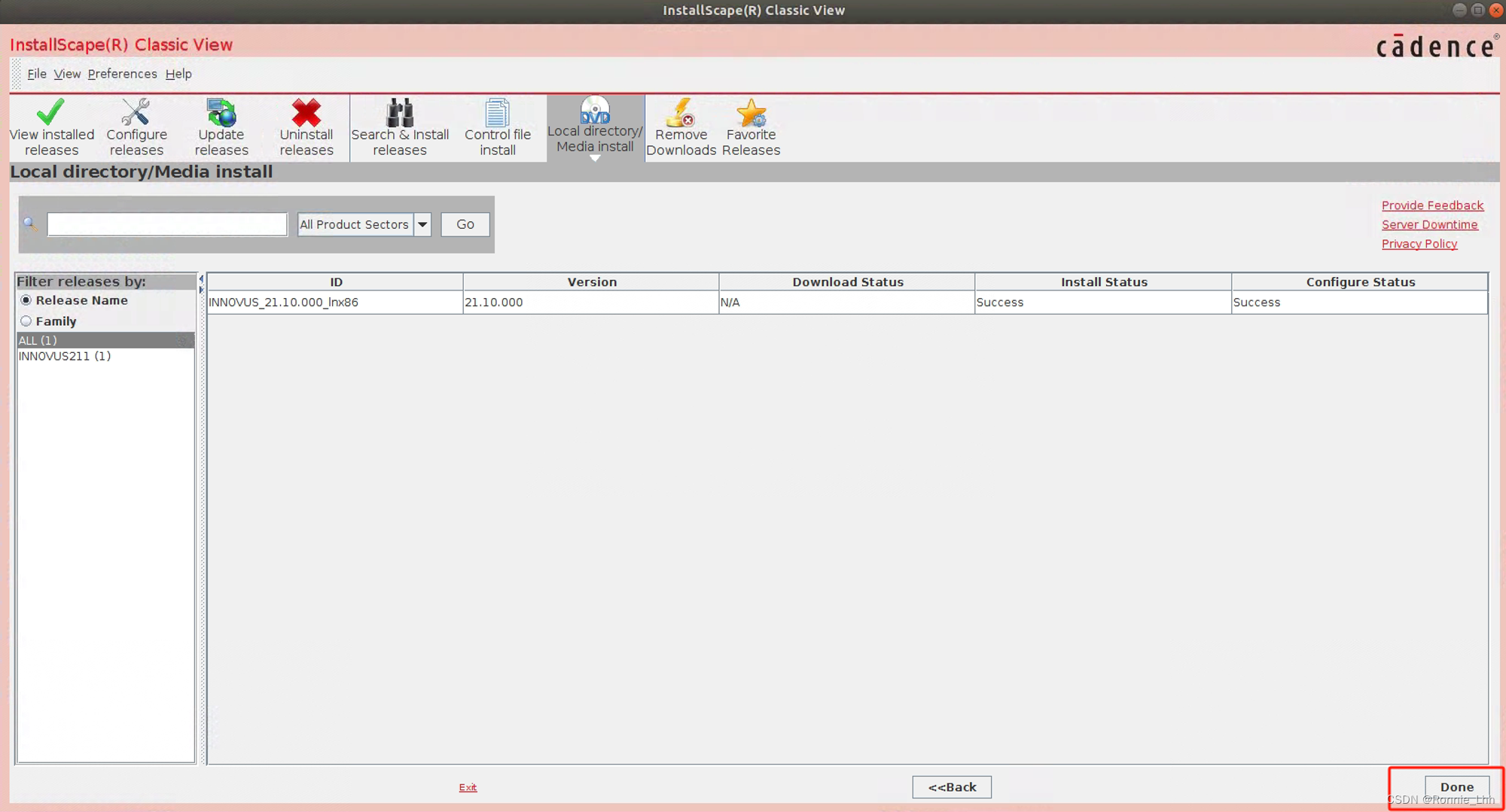Open the File menu

tap(37, 74)
